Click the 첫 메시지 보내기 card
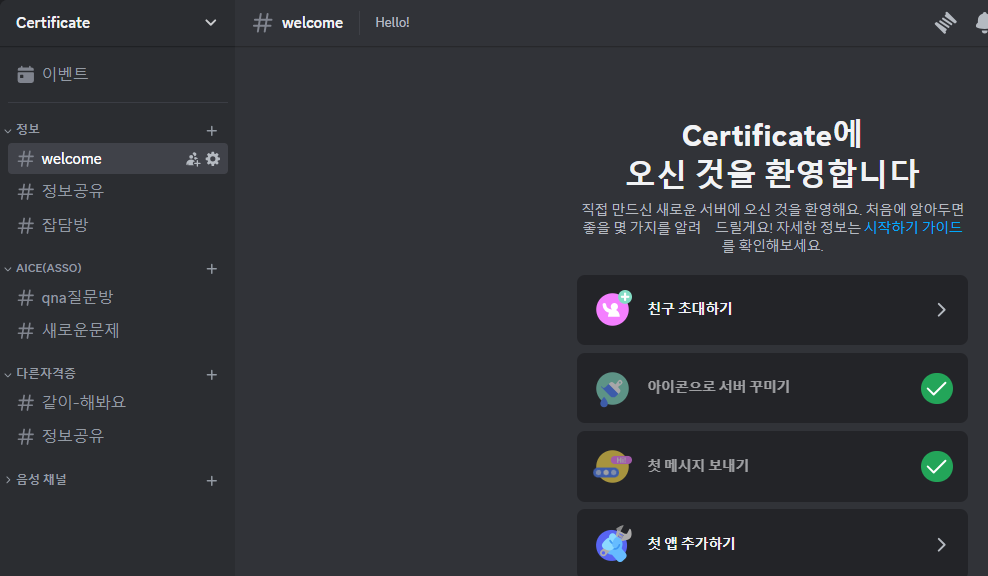Image resolution: width=988 pixels, height=576 pixels. coord(772,466)
